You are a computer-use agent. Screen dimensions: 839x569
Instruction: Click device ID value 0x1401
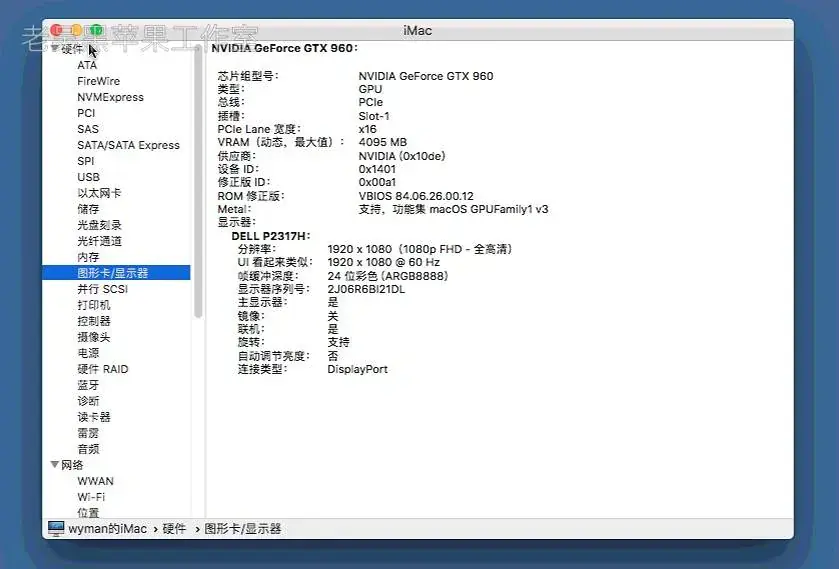377,169
